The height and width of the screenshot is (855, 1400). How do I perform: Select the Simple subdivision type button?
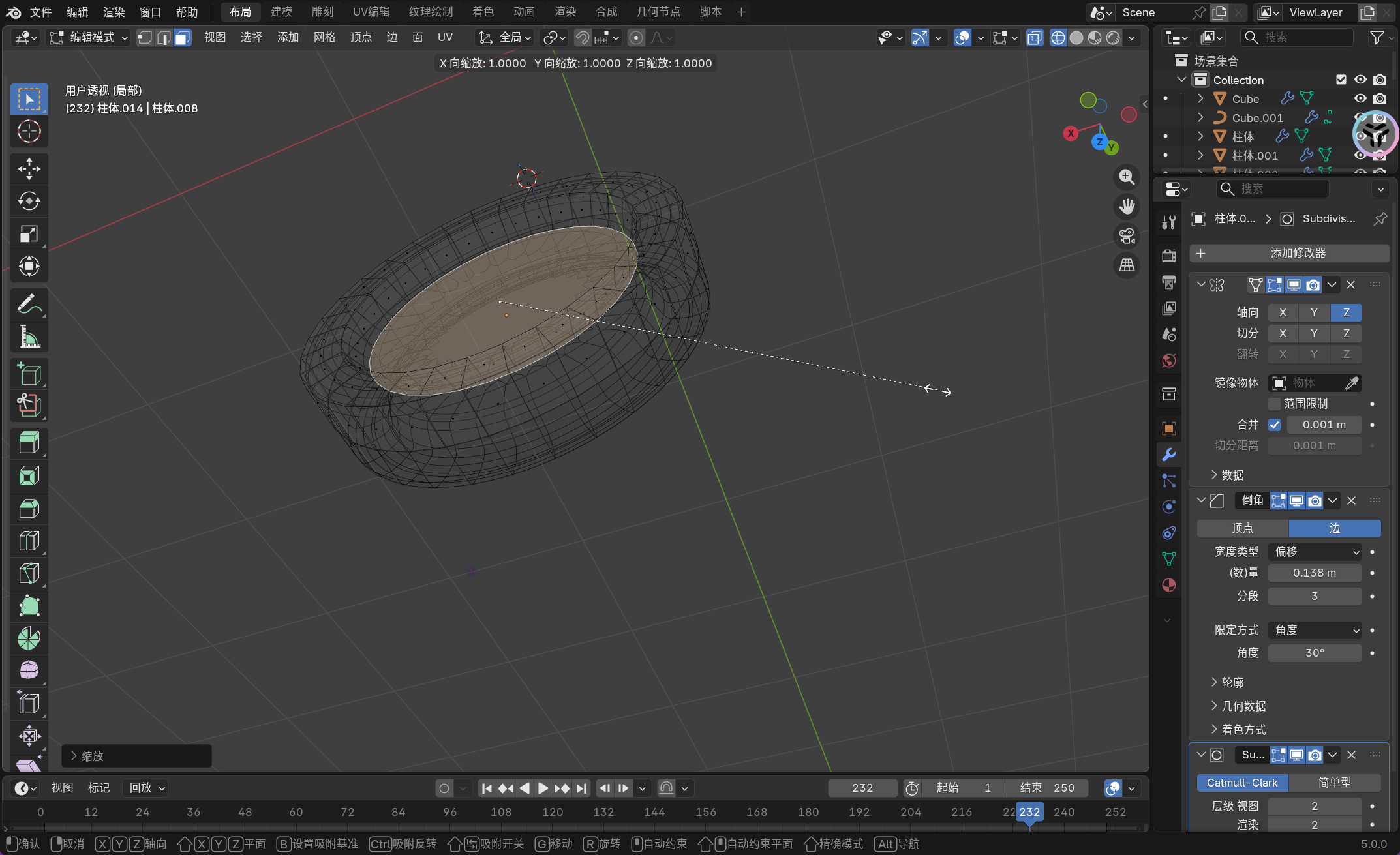(x=1334, y=783)
